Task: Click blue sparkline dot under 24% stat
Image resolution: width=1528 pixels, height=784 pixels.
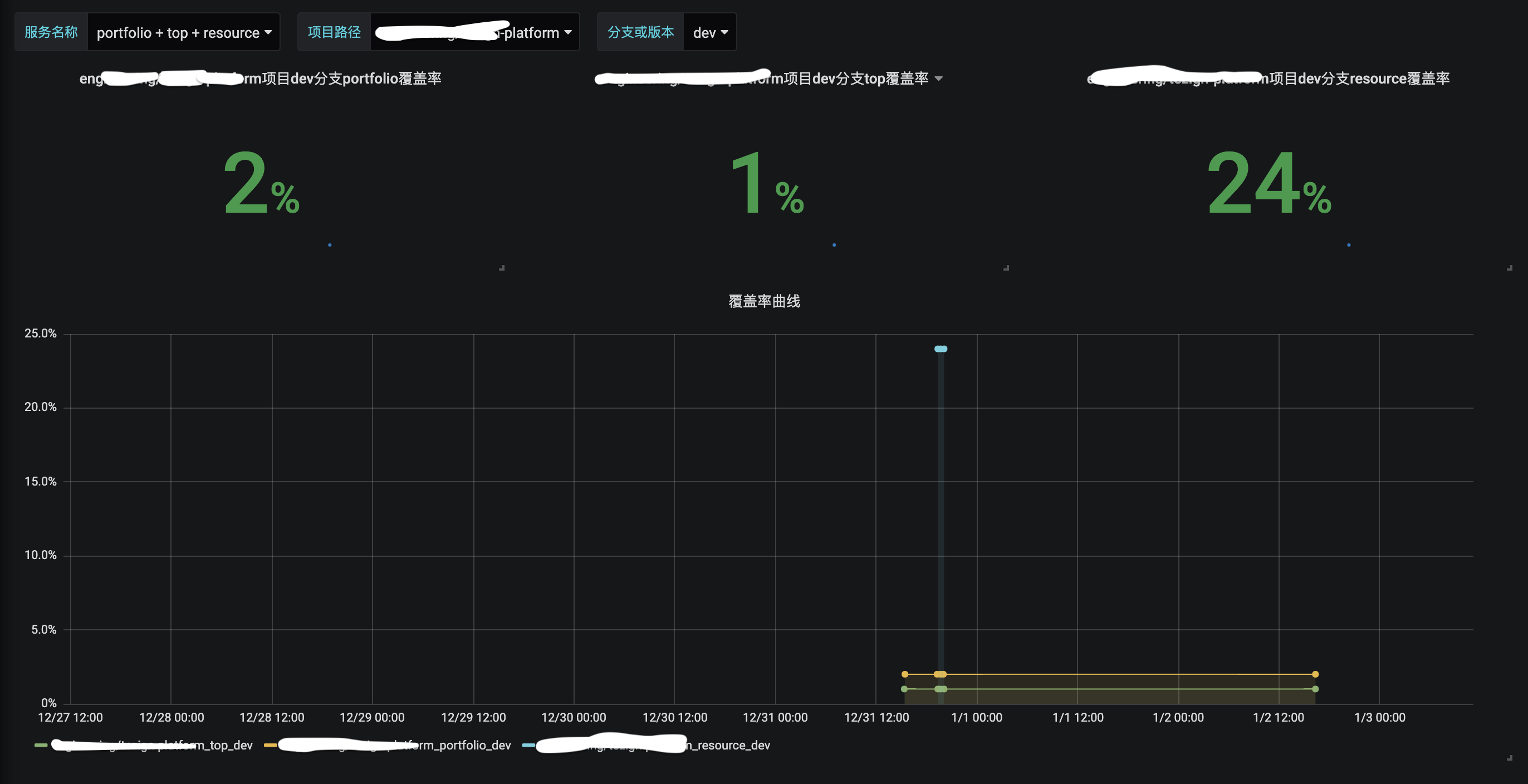Action: tap(1349, 245)
